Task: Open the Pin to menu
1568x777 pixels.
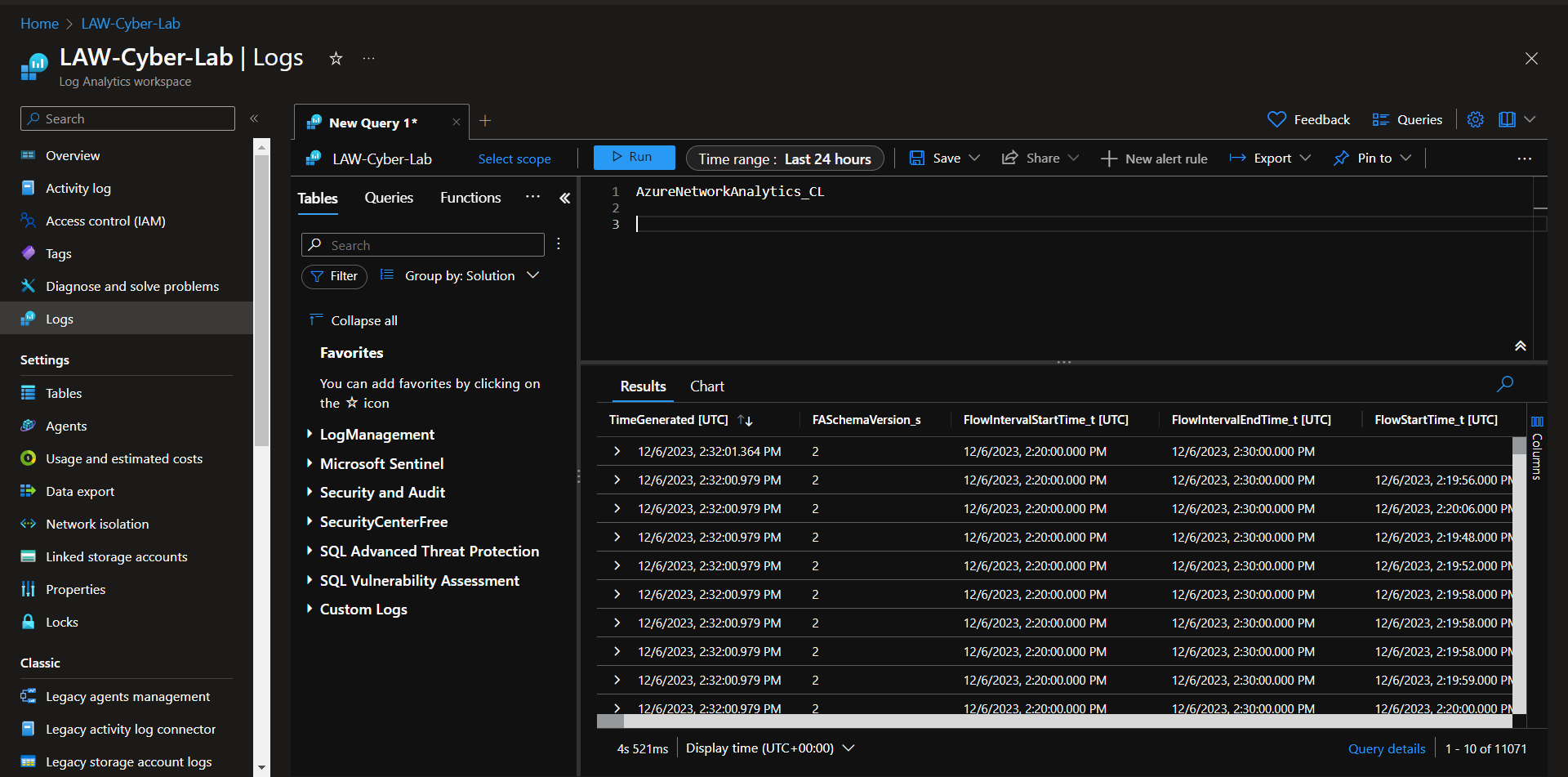Action: tap(1372, 159)
